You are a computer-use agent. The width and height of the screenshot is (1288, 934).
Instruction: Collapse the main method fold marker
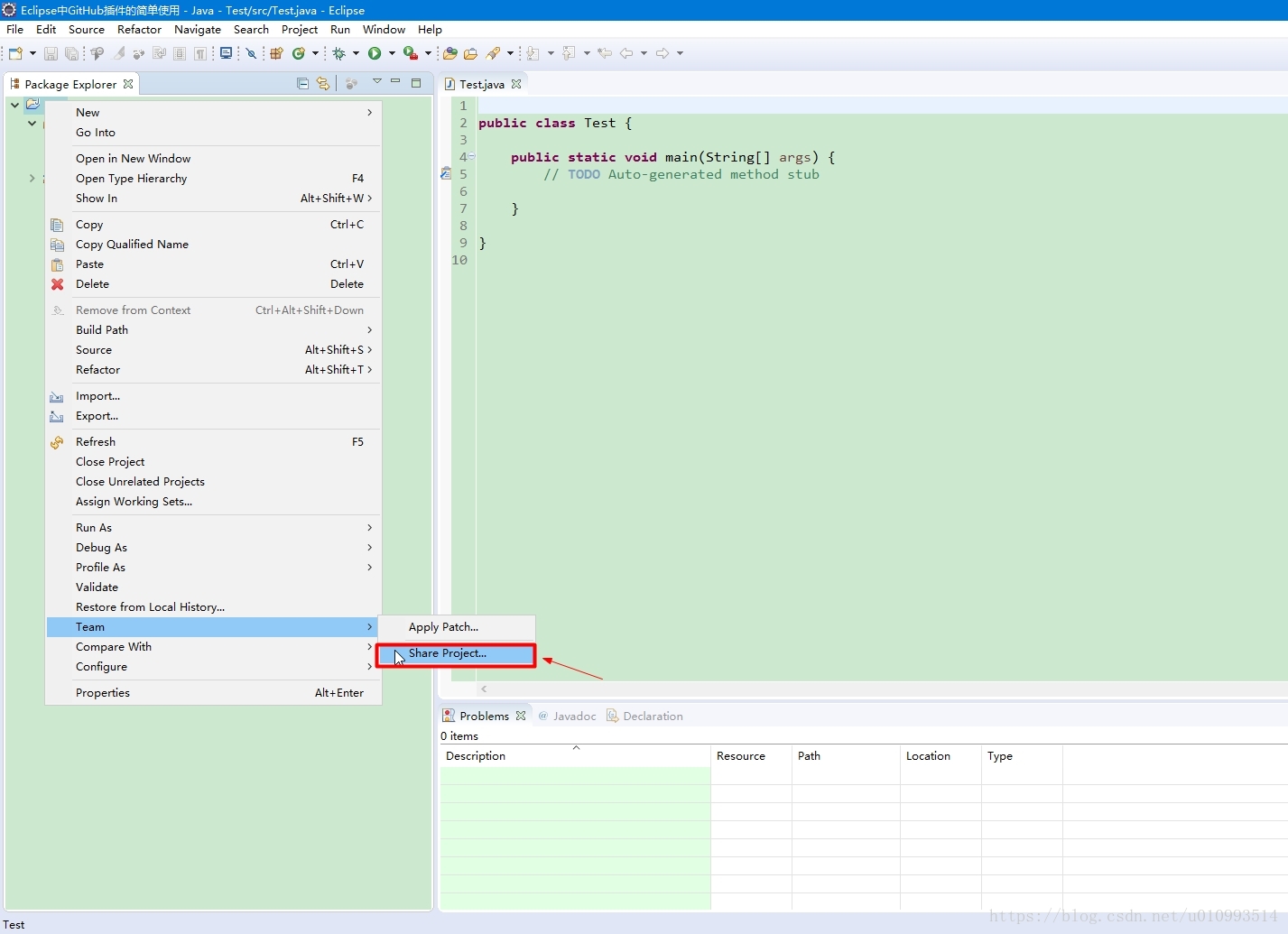471,156
